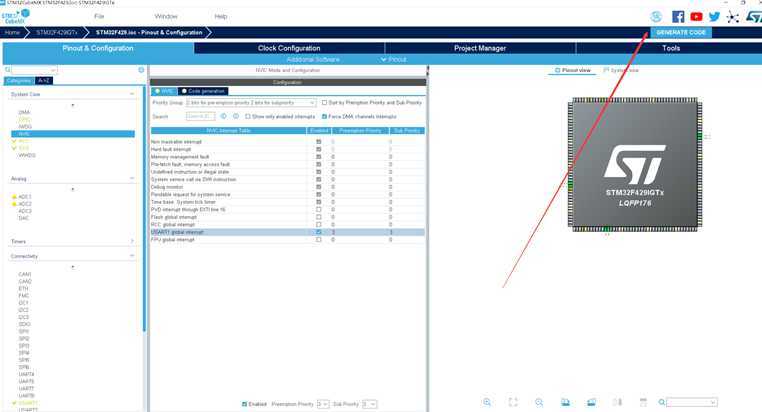The height and width of the screenshot is (412, 762).
Task: Click the STM32CubeMX logo
Action: coord(15,17)
